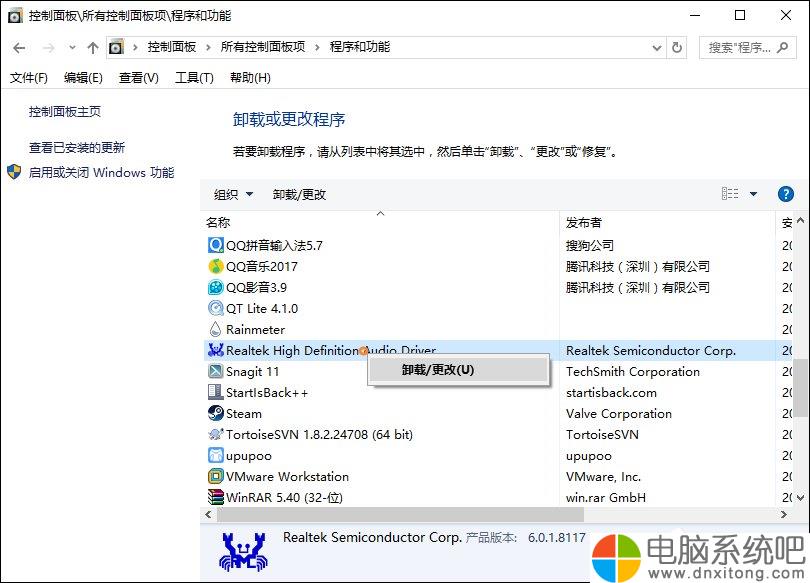
Task: Click the title bar control panel icon
Action: (x=15, y=16)
